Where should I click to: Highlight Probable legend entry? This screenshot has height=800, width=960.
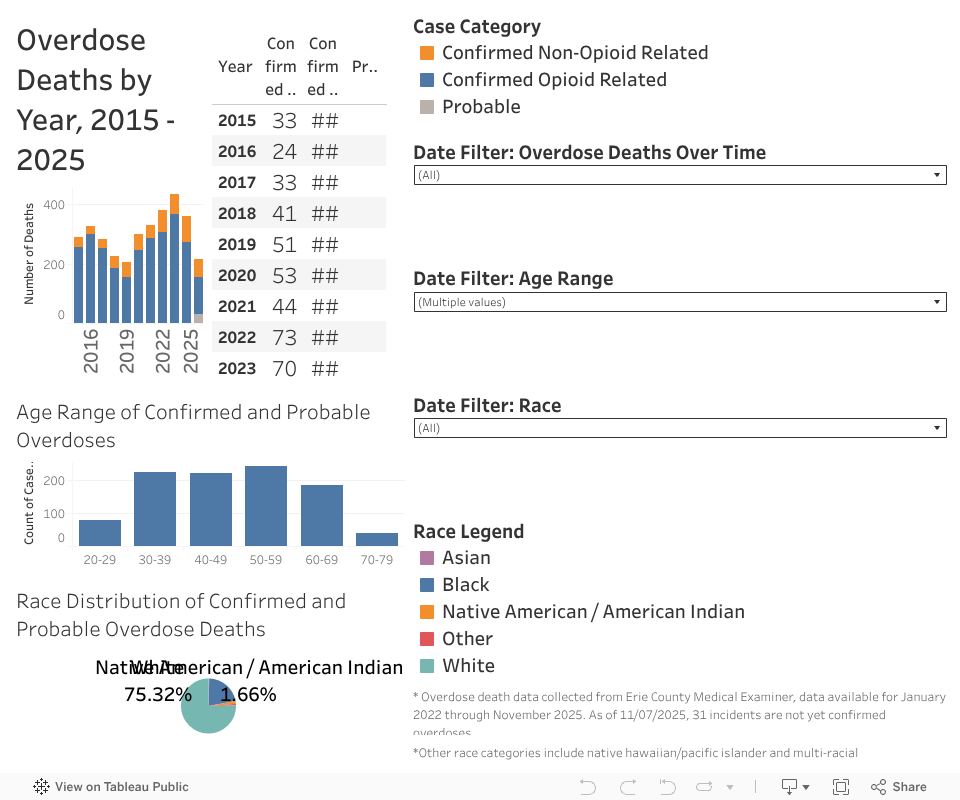coord(481,107)
